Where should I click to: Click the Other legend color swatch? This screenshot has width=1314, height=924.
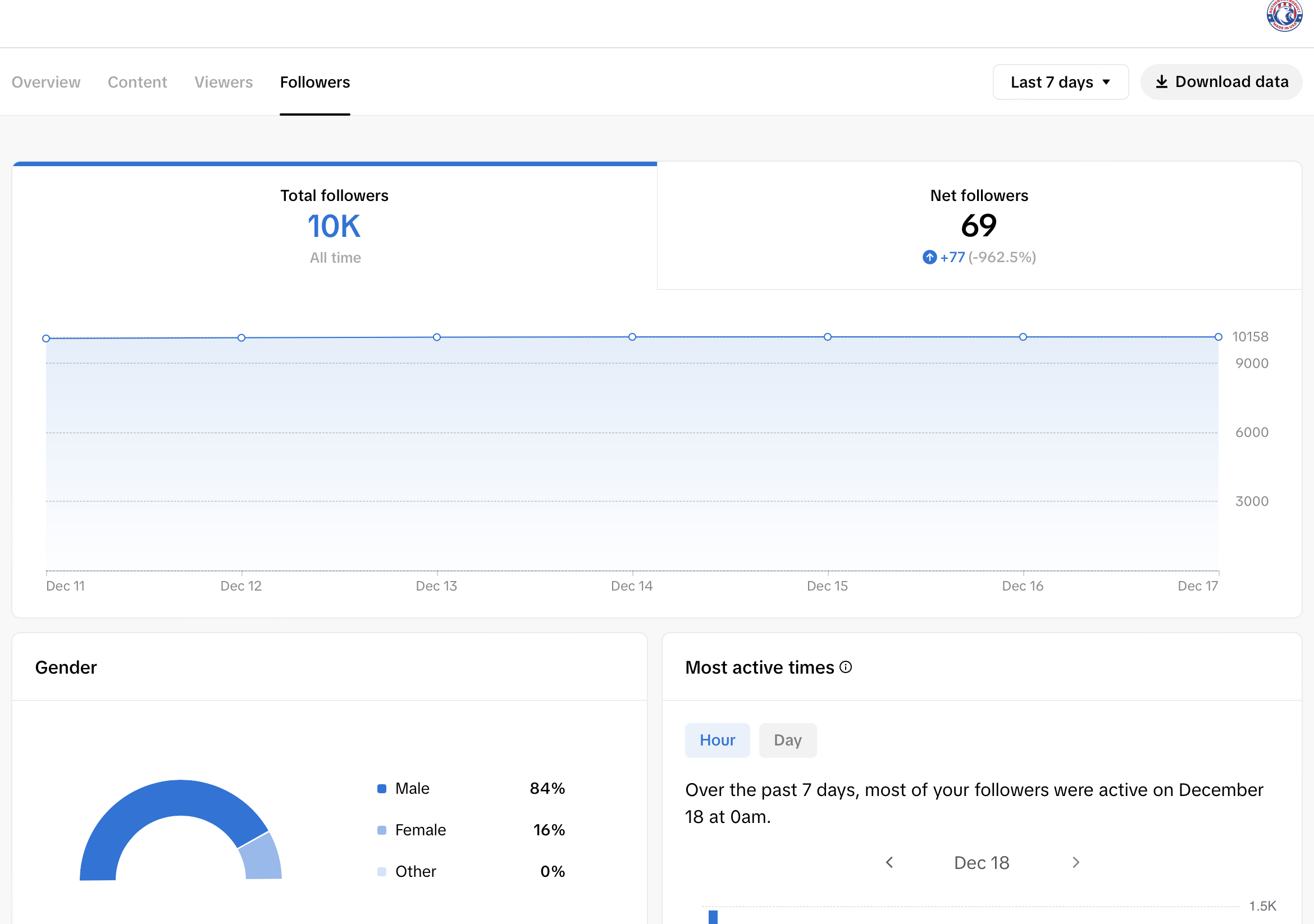click(382, 871)
